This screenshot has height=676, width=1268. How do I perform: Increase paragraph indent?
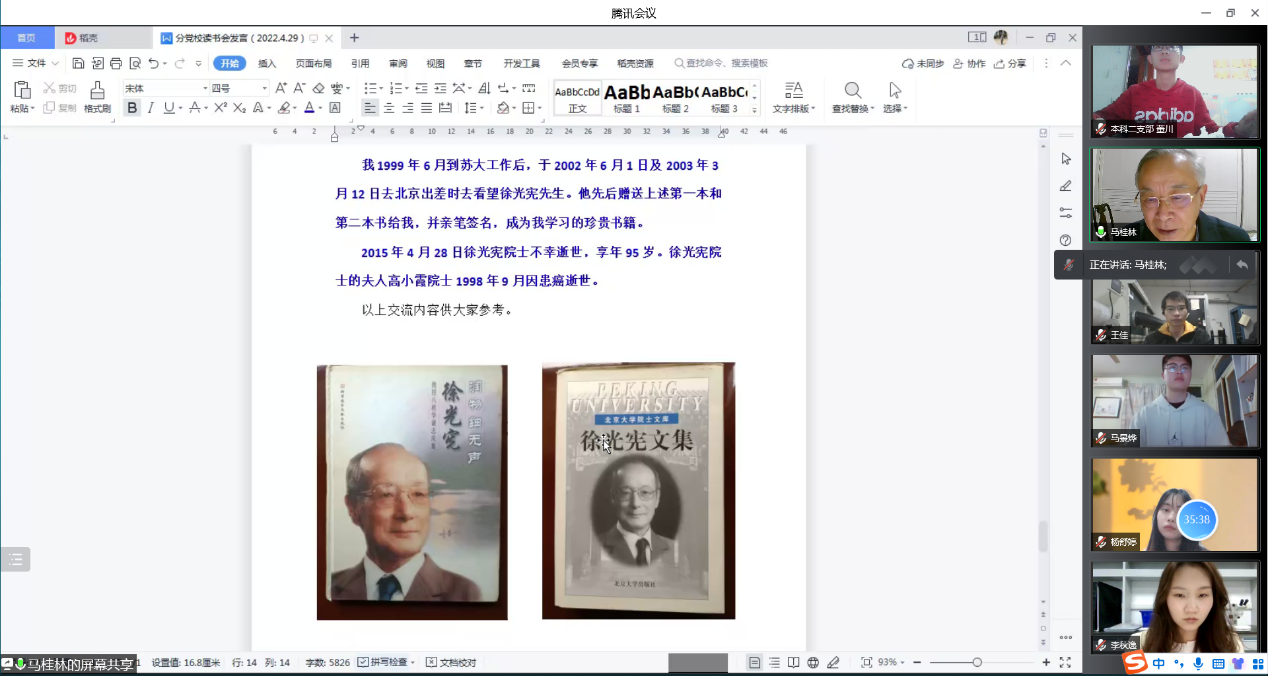[x=440, y=88]
